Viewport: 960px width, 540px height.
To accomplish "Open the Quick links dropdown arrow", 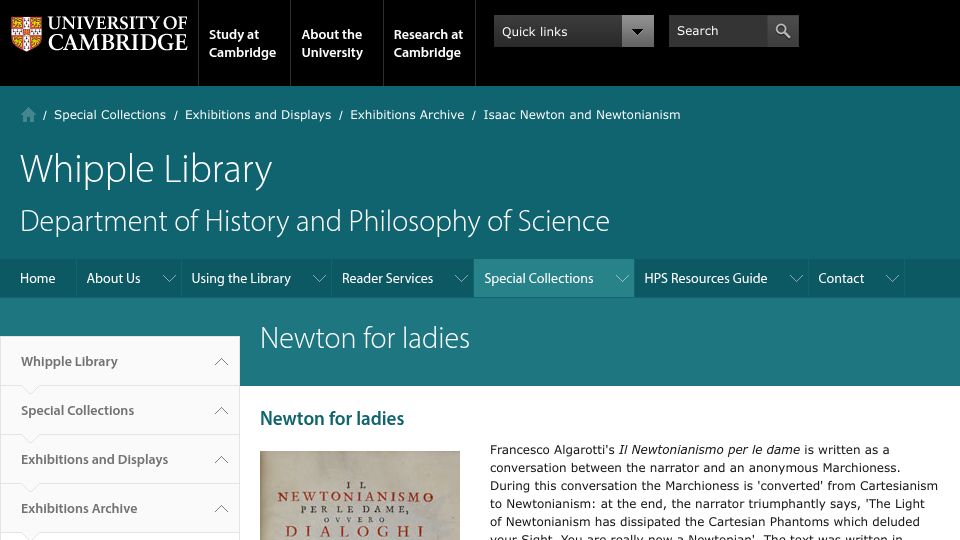I will click(637, 31).
